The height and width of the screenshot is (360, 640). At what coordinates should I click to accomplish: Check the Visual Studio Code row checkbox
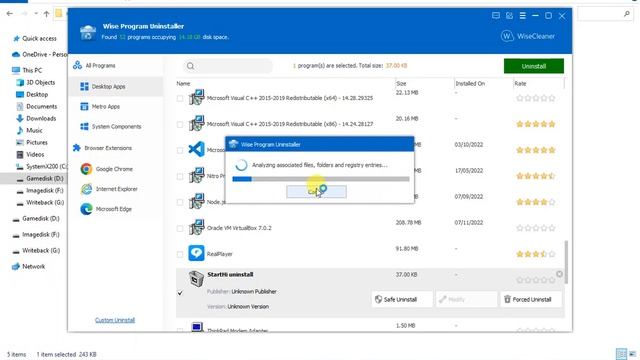(x=180, y=150)
